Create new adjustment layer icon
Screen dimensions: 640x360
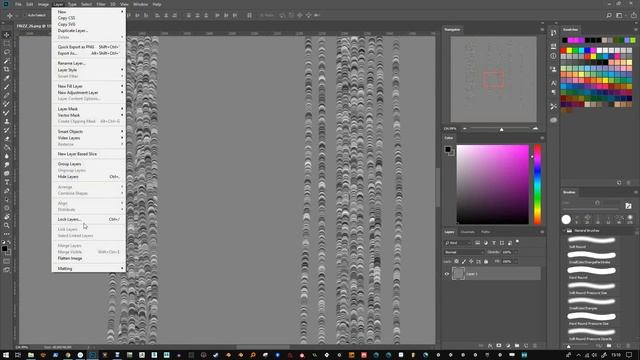coord(508,346)
